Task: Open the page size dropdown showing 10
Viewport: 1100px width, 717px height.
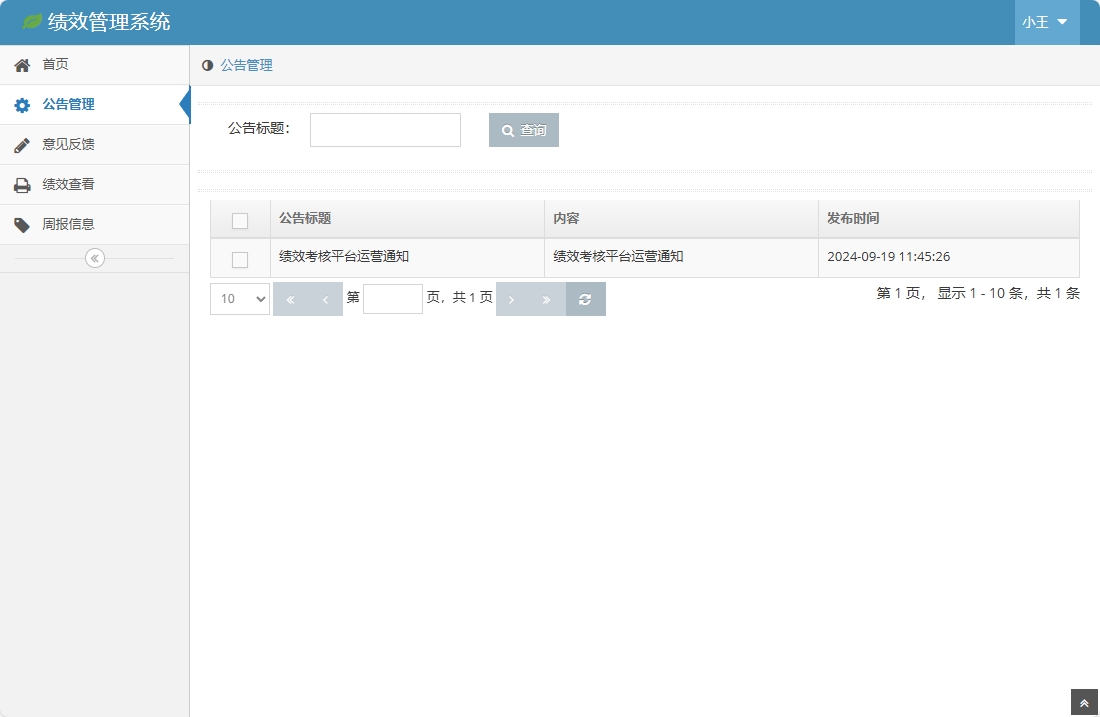Action: pyautogui.click(x=239, y=298)
